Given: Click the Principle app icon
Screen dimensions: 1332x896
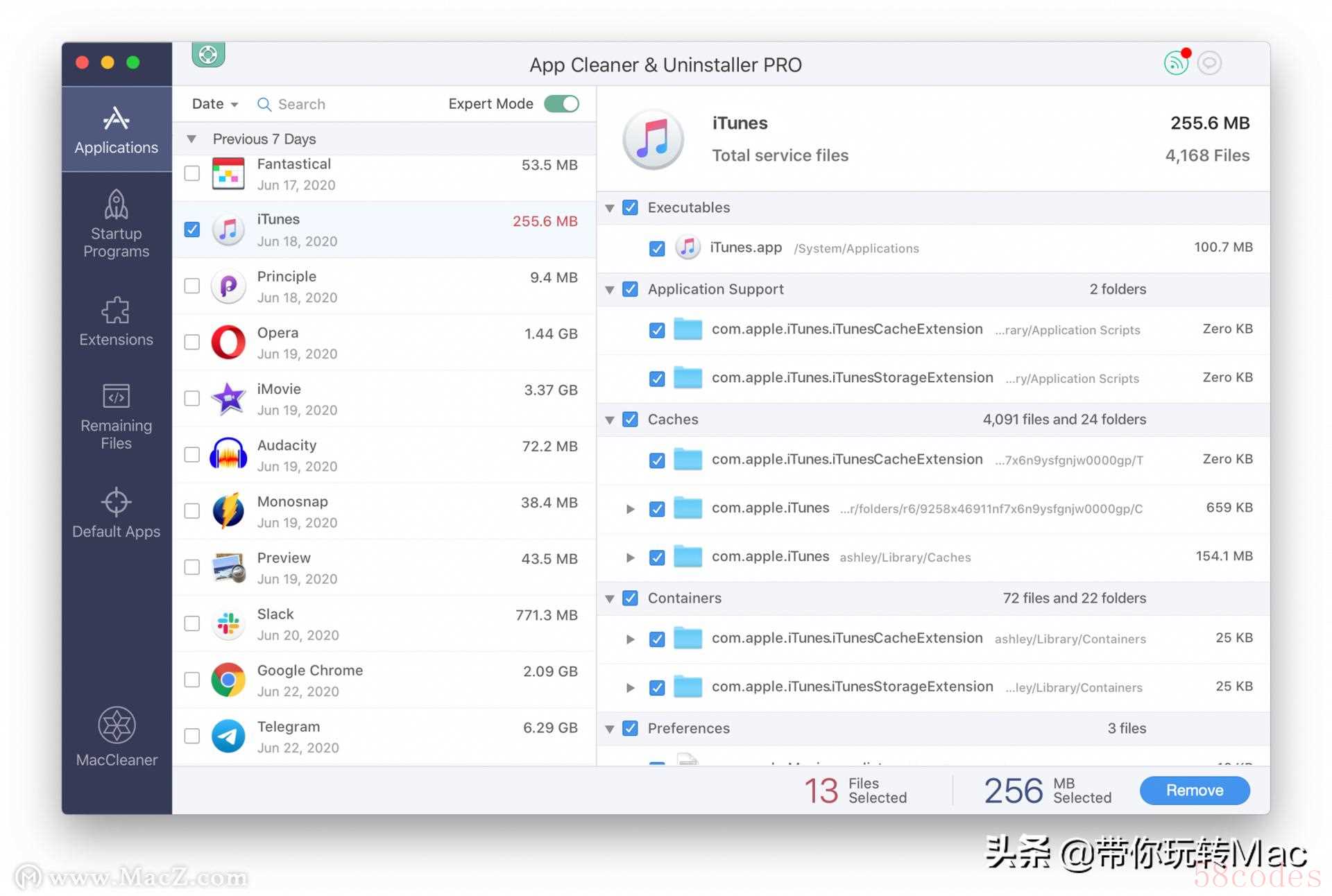Looking at the screenshot, I should tap(228, 286).
